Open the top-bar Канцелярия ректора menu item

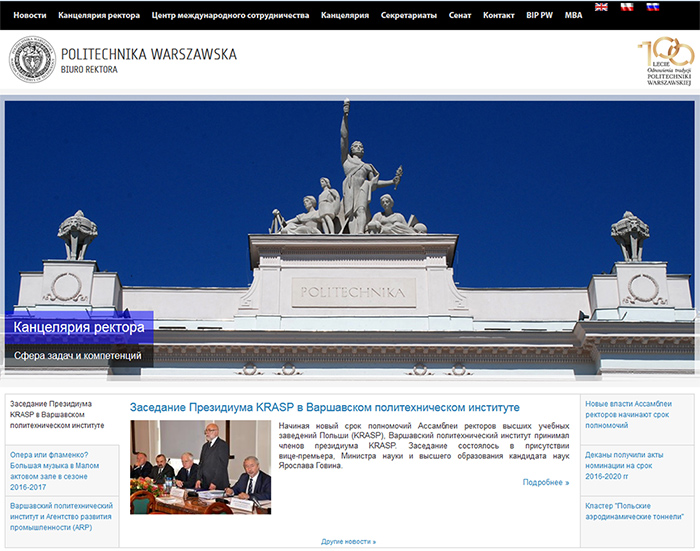tap(99, 15)
